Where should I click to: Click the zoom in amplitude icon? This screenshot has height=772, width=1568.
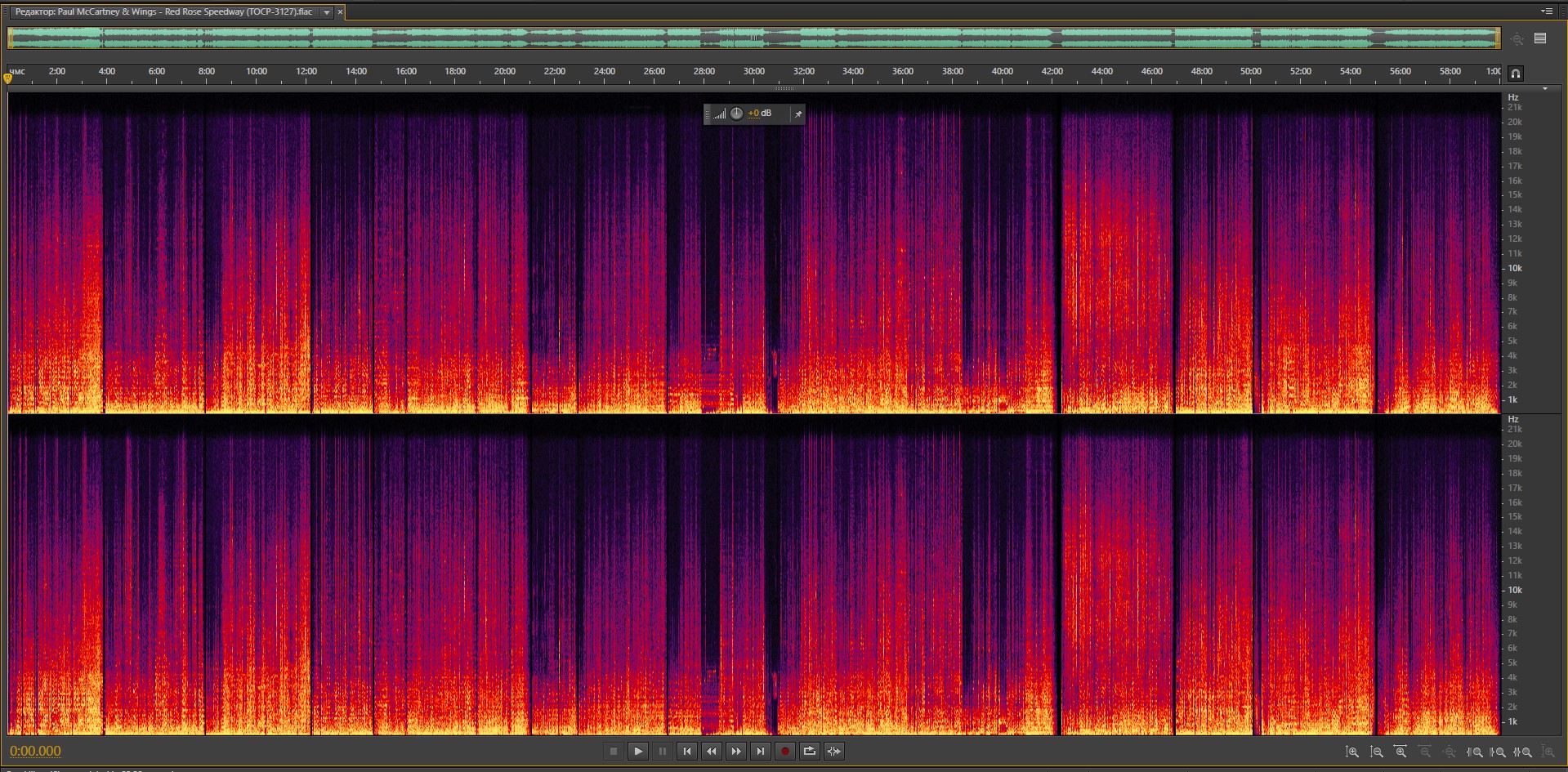point(1352,752)
